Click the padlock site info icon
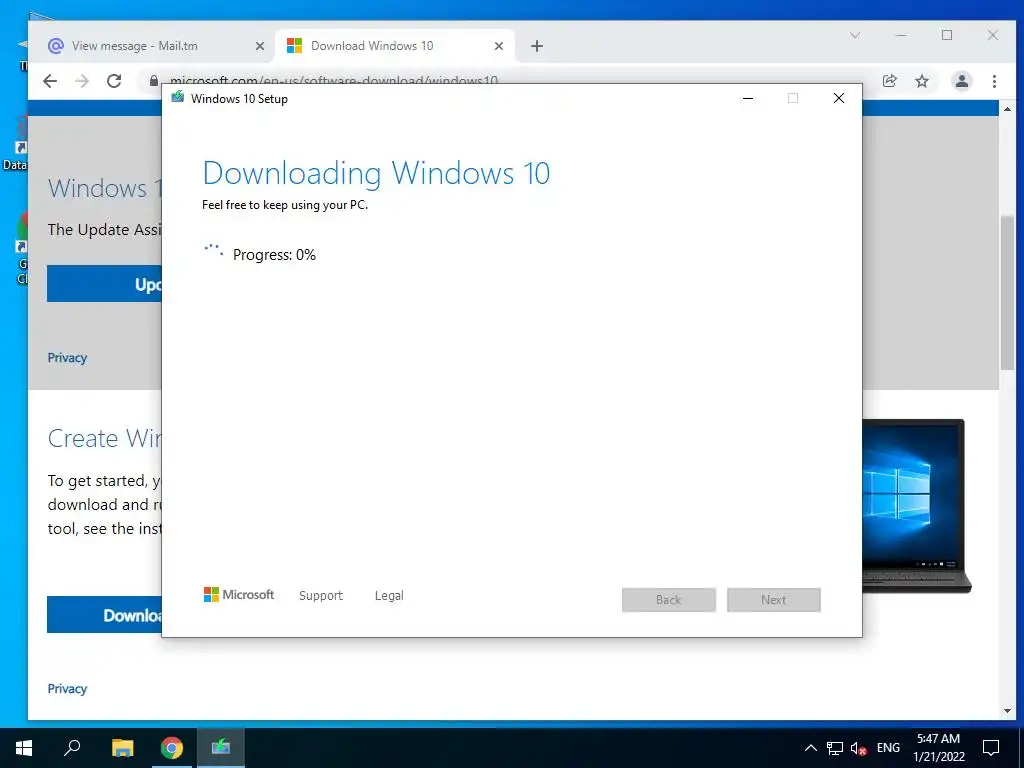Image resolution: width=1024 pixels, height=768 pixels. coord(153,80)
